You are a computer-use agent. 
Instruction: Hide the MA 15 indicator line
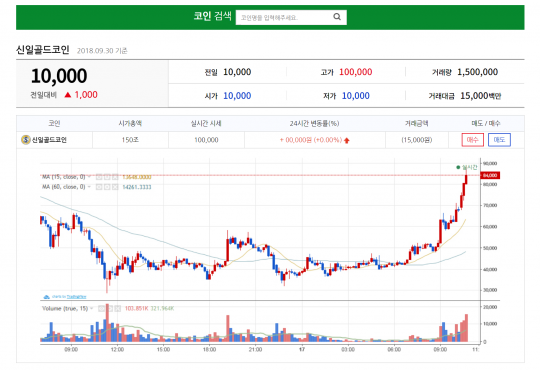(99, 177)
